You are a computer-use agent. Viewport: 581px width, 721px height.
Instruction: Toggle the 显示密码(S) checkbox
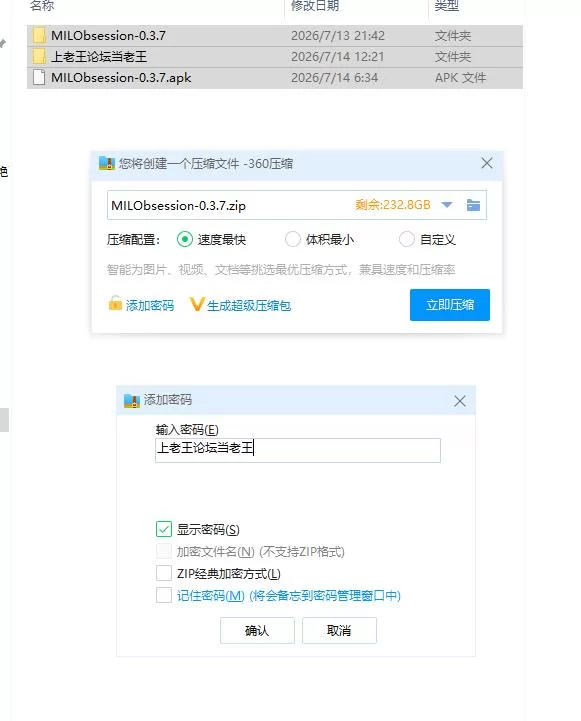click(164, 529)
